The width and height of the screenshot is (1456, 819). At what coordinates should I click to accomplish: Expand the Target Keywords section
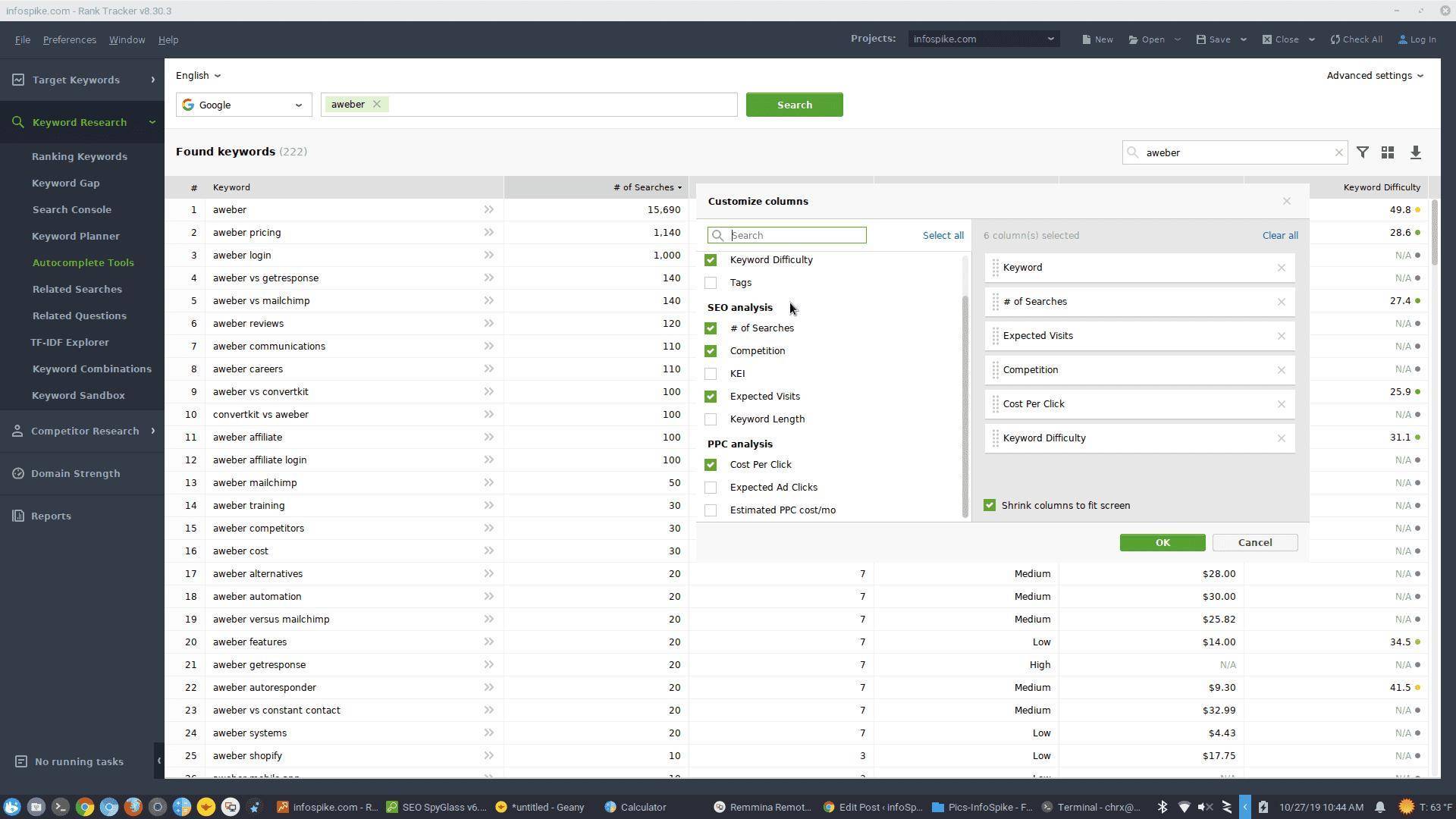pos(82,80)
